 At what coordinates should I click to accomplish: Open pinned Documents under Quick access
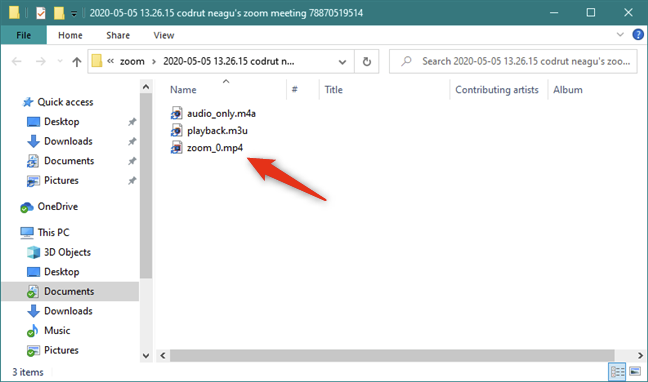(69, 161)
